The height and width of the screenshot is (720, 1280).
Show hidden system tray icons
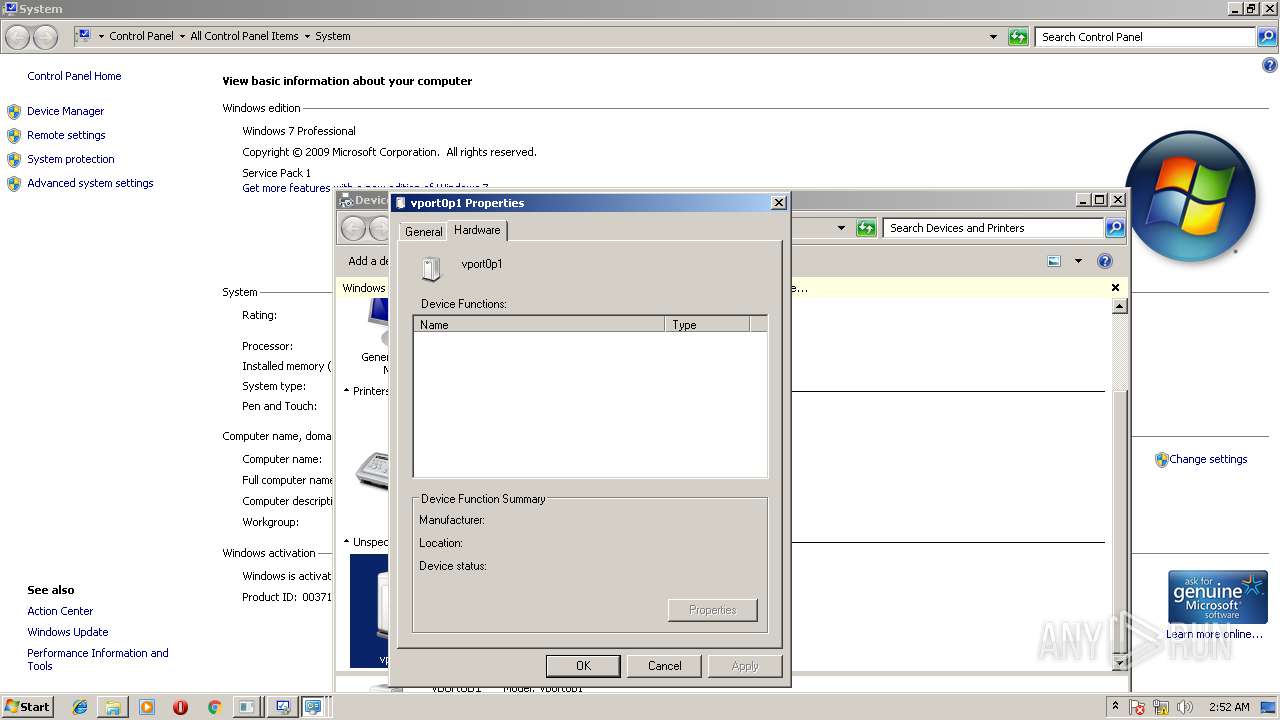tap(1115, 707)
